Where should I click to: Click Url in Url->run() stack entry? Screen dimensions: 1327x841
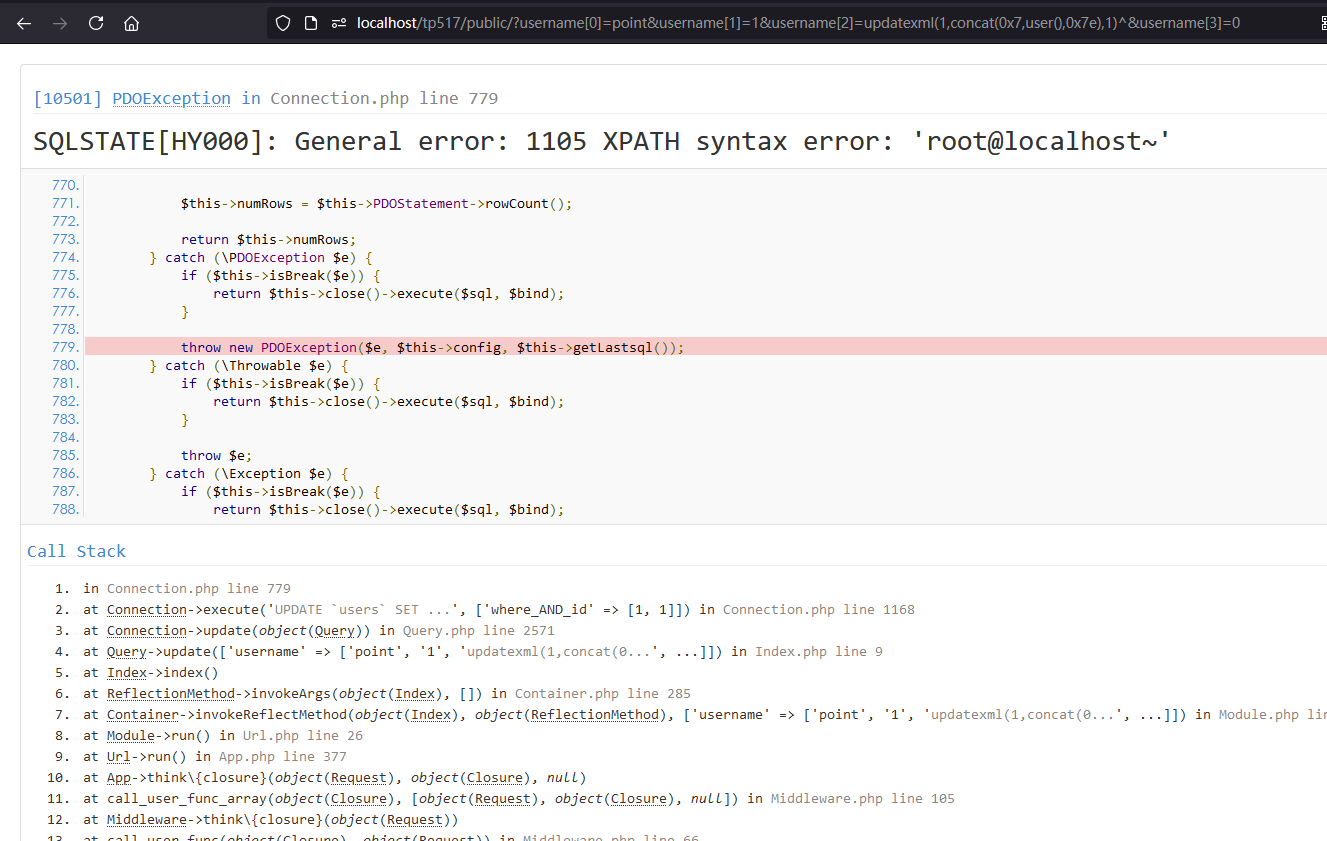pos(119,756)
